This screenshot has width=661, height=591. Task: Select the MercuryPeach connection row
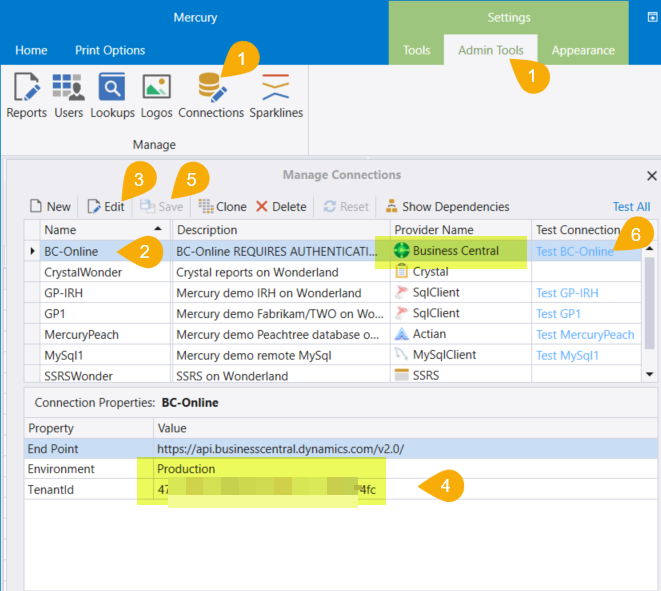[333, 335]
